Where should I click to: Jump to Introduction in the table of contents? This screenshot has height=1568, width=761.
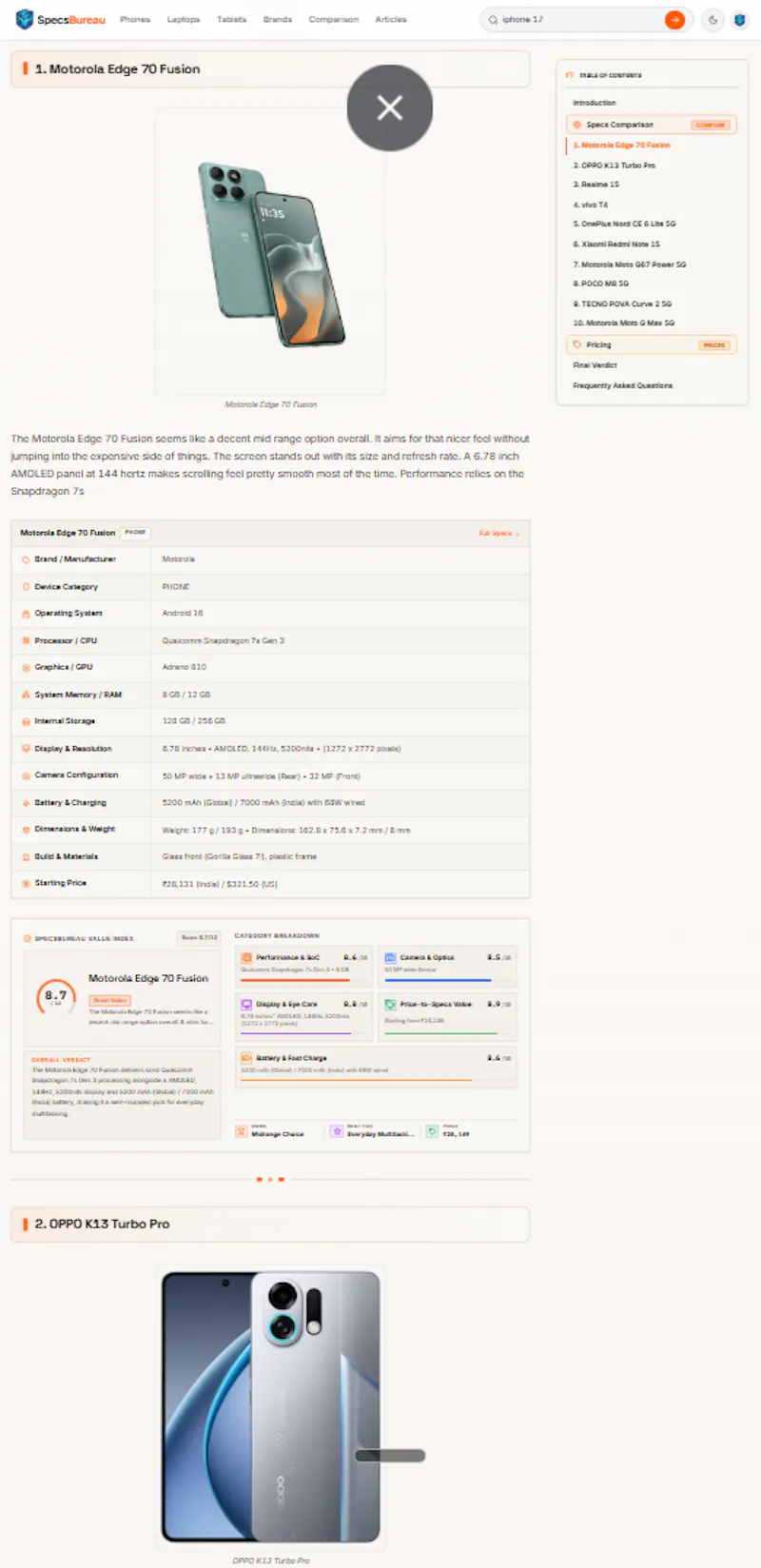[x=595, y=103]
